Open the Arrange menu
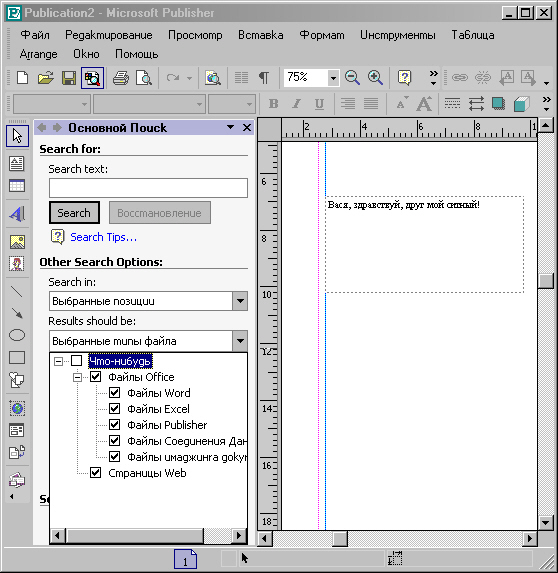Image resolution: width=558 pixels, height=573 pixels. coord(38,54)
